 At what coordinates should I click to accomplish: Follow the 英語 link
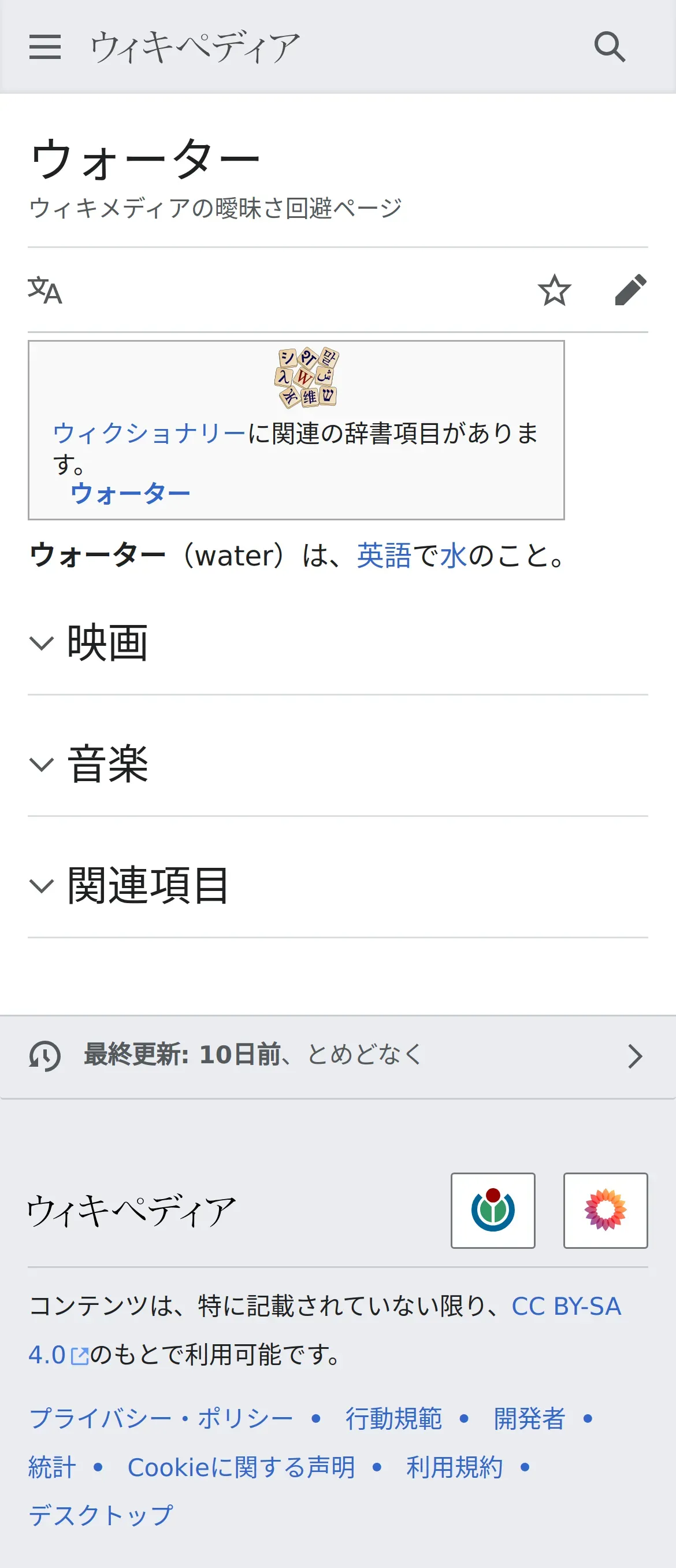[384, 556]
